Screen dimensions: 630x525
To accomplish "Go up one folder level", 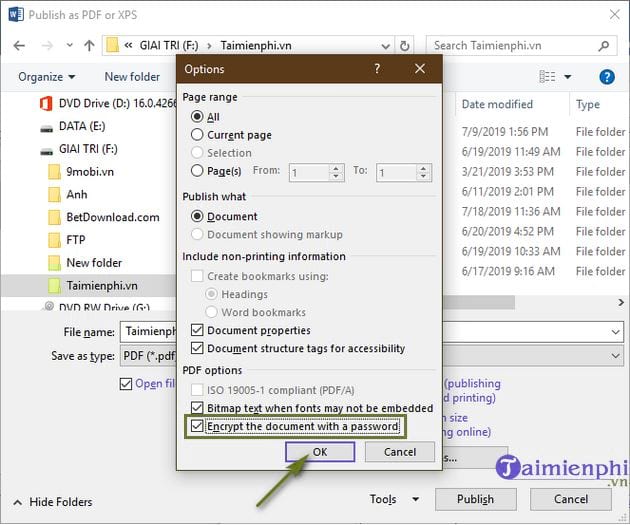I will coord(89,45).
